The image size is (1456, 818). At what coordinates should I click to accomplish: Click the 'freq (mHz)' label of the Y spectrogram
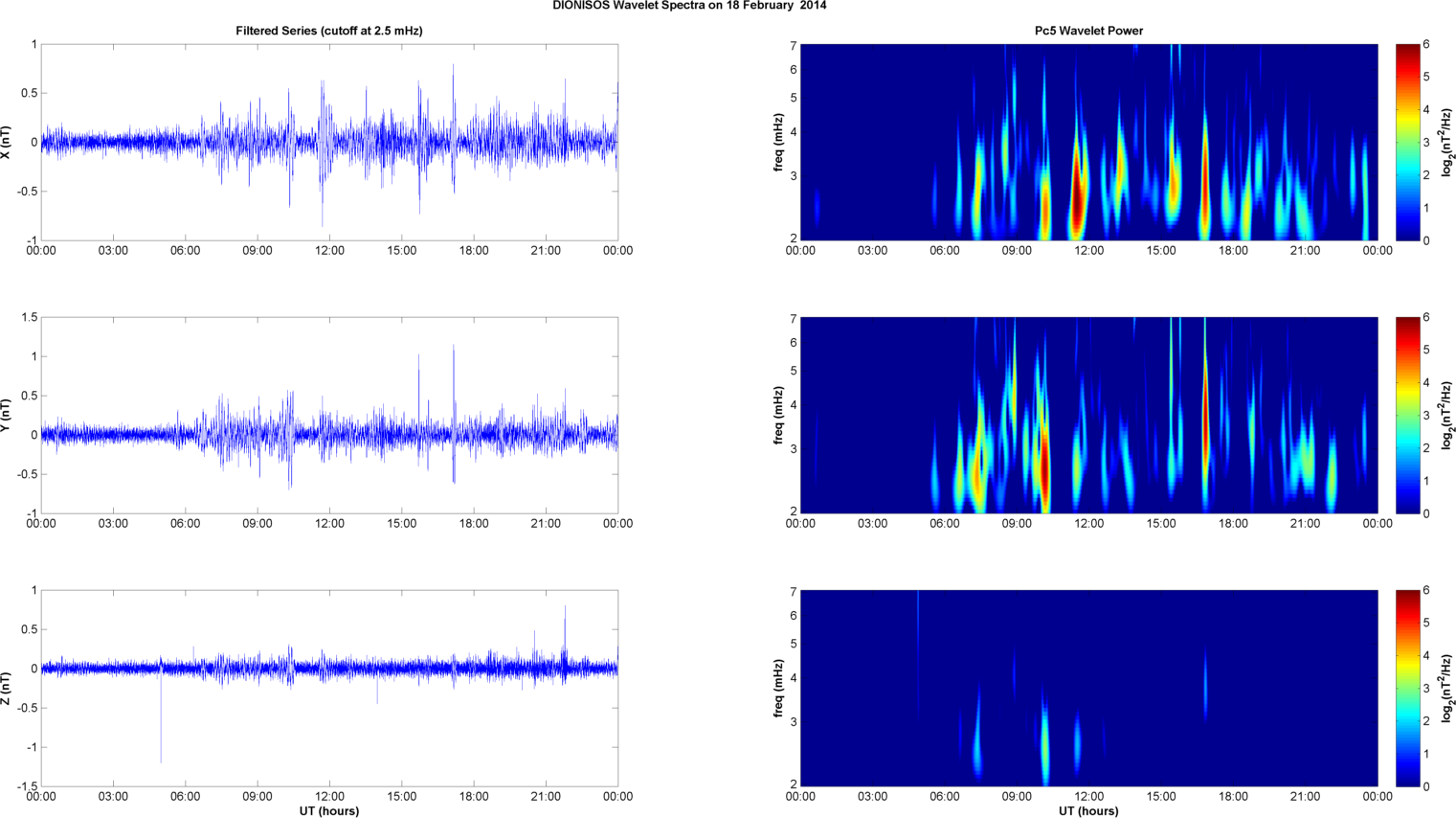(779, 416)
